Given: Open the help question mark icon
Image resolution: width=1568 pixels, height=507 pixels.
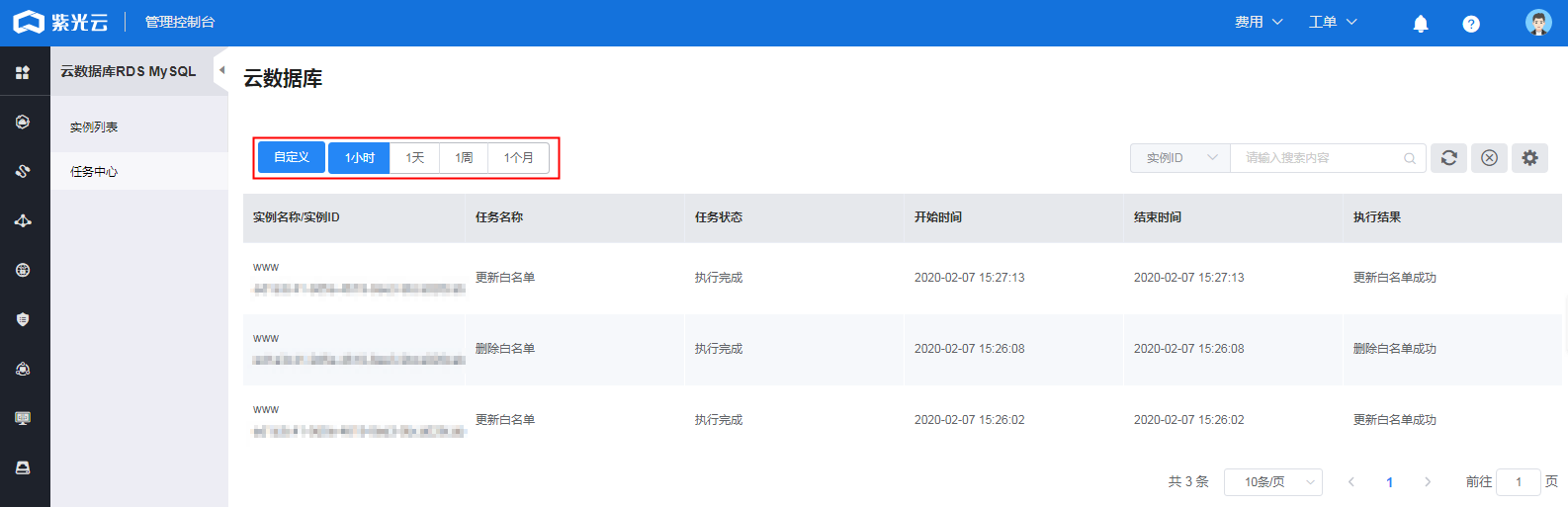Looking at the screenshot, I should 1471,24.
